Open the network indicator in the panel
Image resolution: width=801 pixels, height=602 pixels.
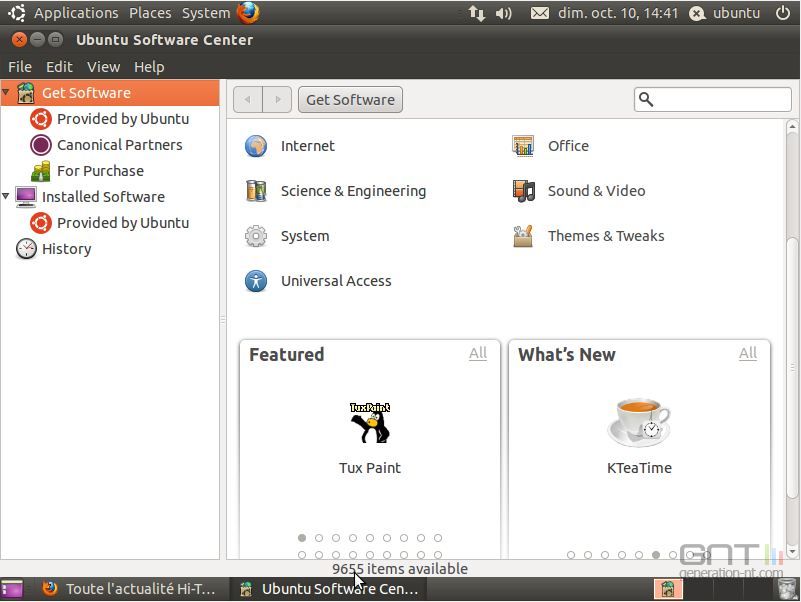[477, 13]
